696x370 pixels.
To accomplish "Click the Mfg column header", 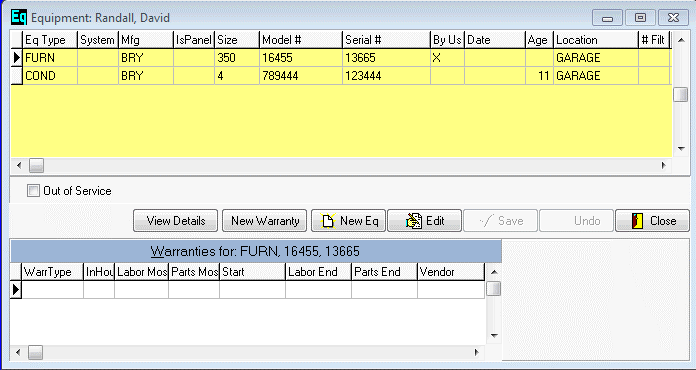I will 146,40.
